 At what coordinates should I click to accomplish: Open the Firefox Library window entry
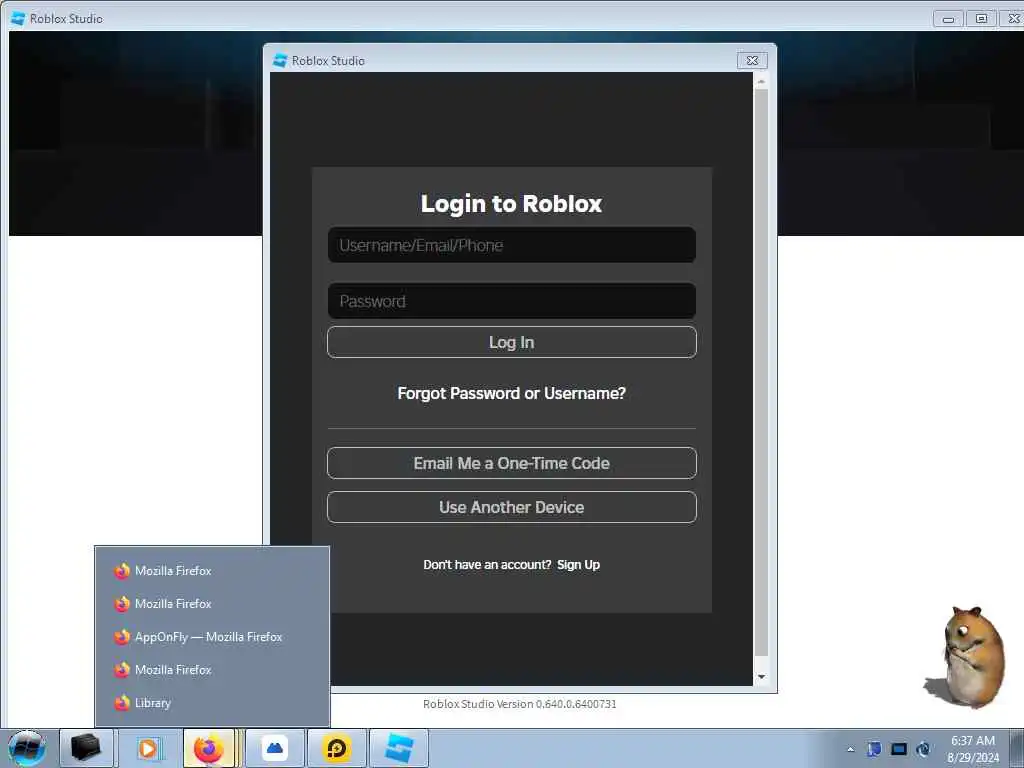pos(212,703)
